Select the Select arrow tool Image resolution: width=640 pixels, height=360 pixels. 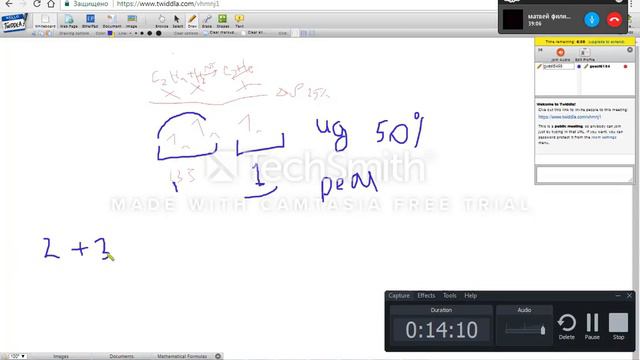pyautogui.click(x=177, y=21)
